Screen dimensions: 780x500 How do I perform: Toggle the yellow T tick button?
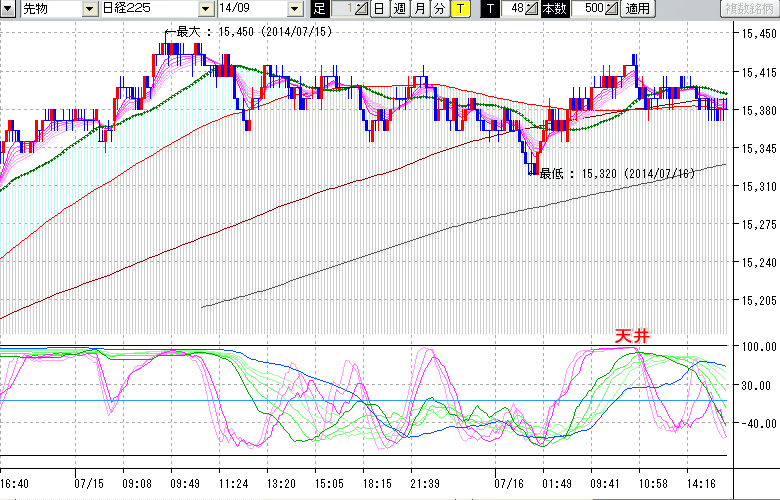[x=459, y=9]
